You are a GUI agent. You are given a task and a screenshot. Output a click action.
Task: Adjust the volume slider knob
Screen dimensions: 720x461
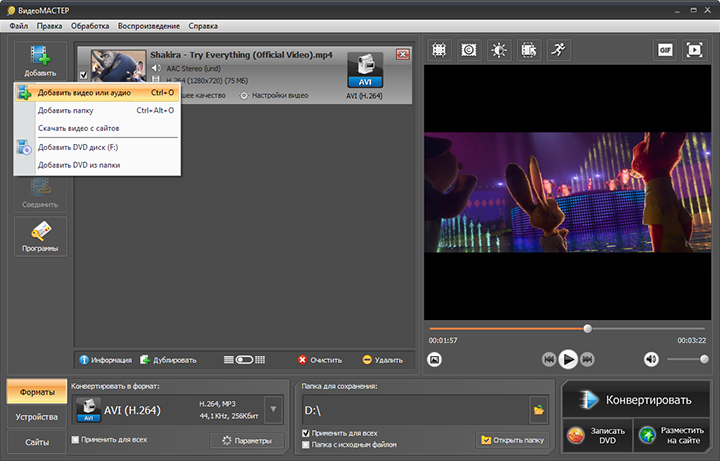click(704, 360)
